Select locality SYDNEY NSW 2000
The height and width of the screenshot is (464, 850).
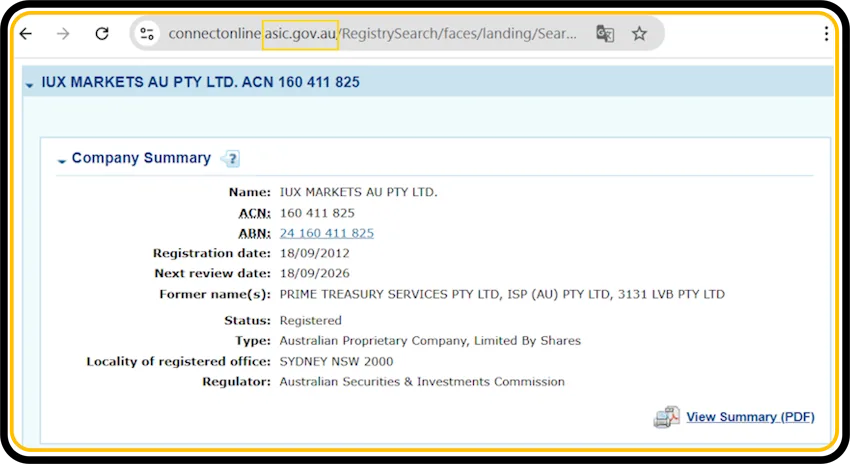click(337, 362)
